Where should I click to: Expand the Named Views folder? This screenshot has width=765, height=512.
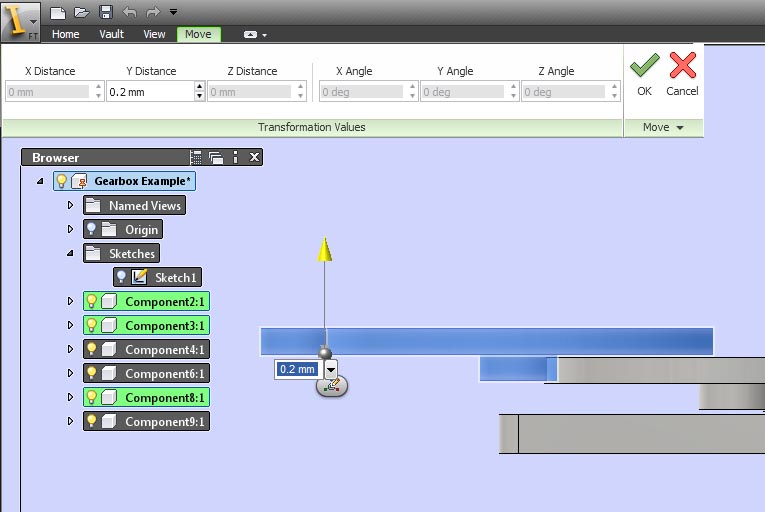pyautogui.click(x=70, y=205)
